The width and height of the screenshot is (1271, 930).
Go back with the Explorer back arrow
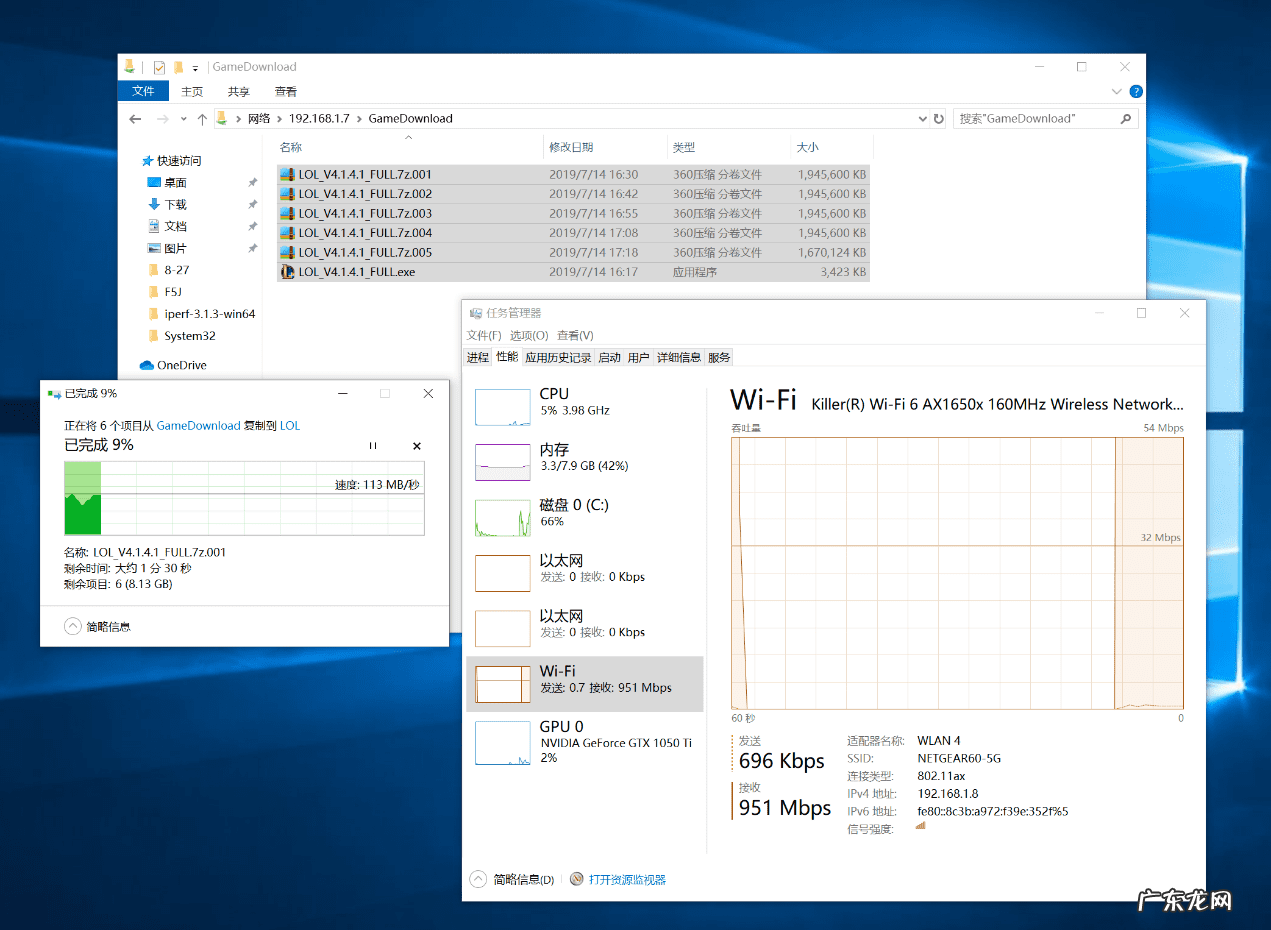(x=136, y=119)
